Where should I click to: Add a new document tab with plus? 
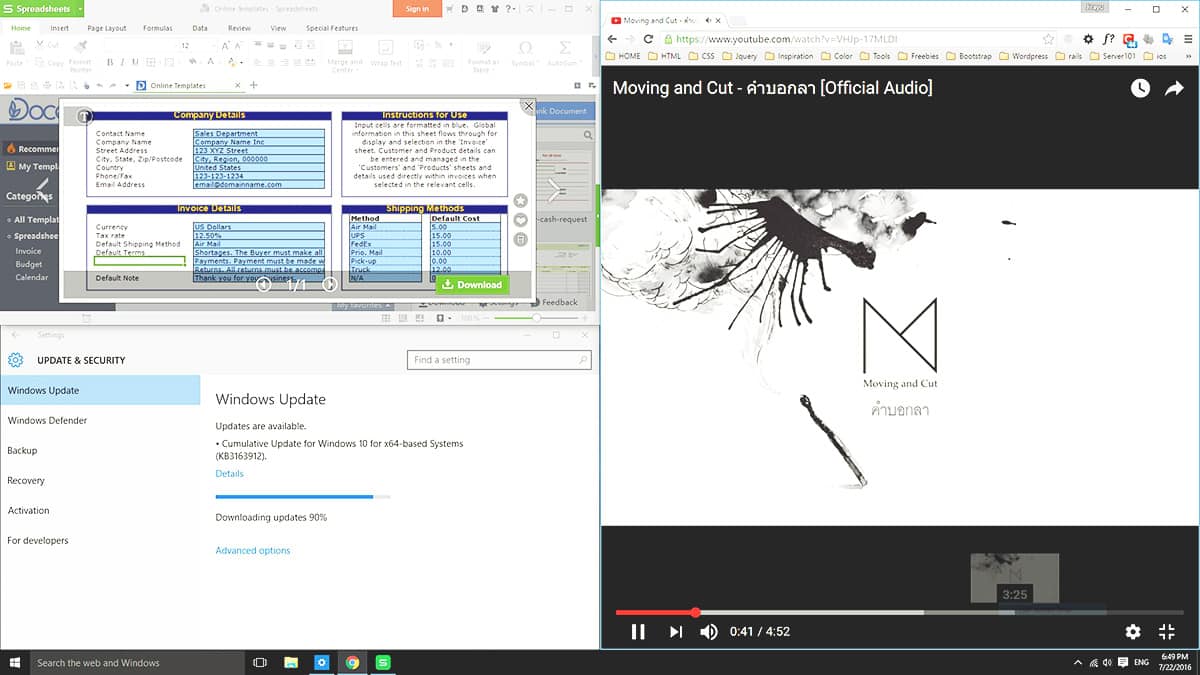point(254,86)
